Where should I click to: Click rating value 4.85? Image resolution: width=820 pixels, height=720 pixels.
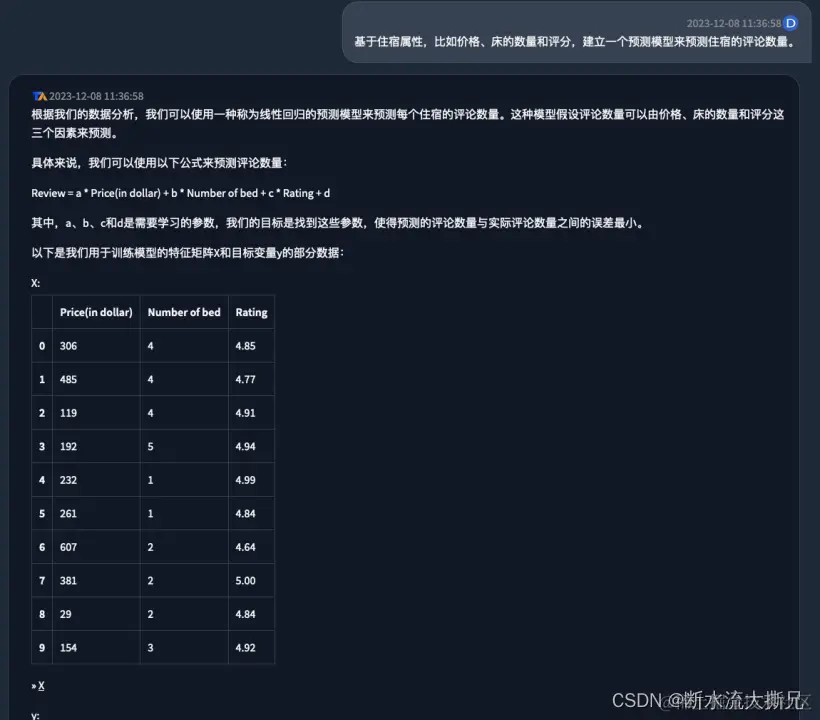click(245, 346)
